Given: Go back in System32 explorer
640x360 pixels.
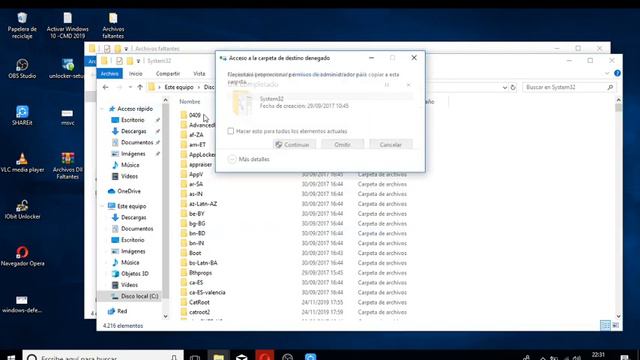Looking at the screenshot, I should click(x=106, y=87).
